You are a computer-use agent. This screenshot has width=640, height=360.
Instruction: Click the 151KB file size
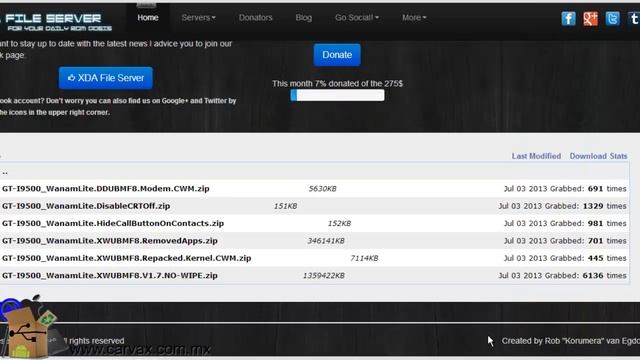pos(285,206)
